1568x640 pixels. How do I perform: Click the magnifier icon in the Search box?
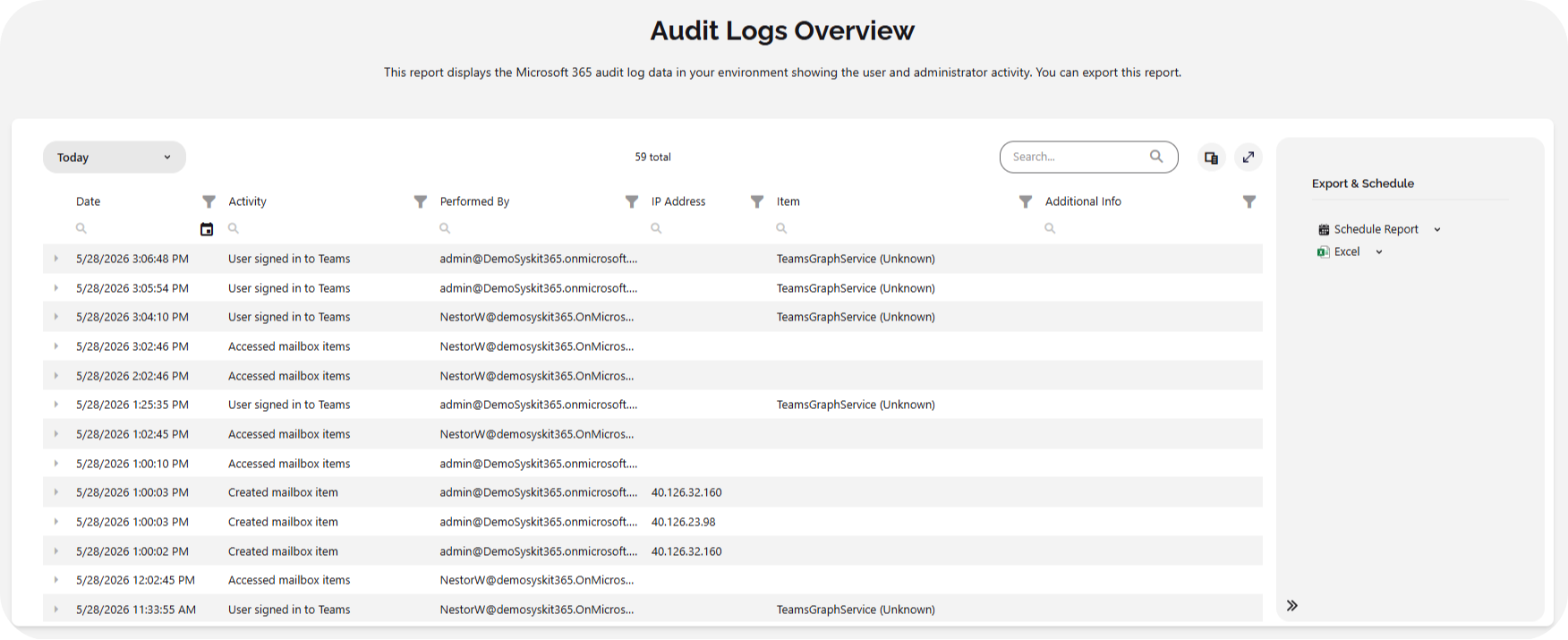(x=1156, y=157)
